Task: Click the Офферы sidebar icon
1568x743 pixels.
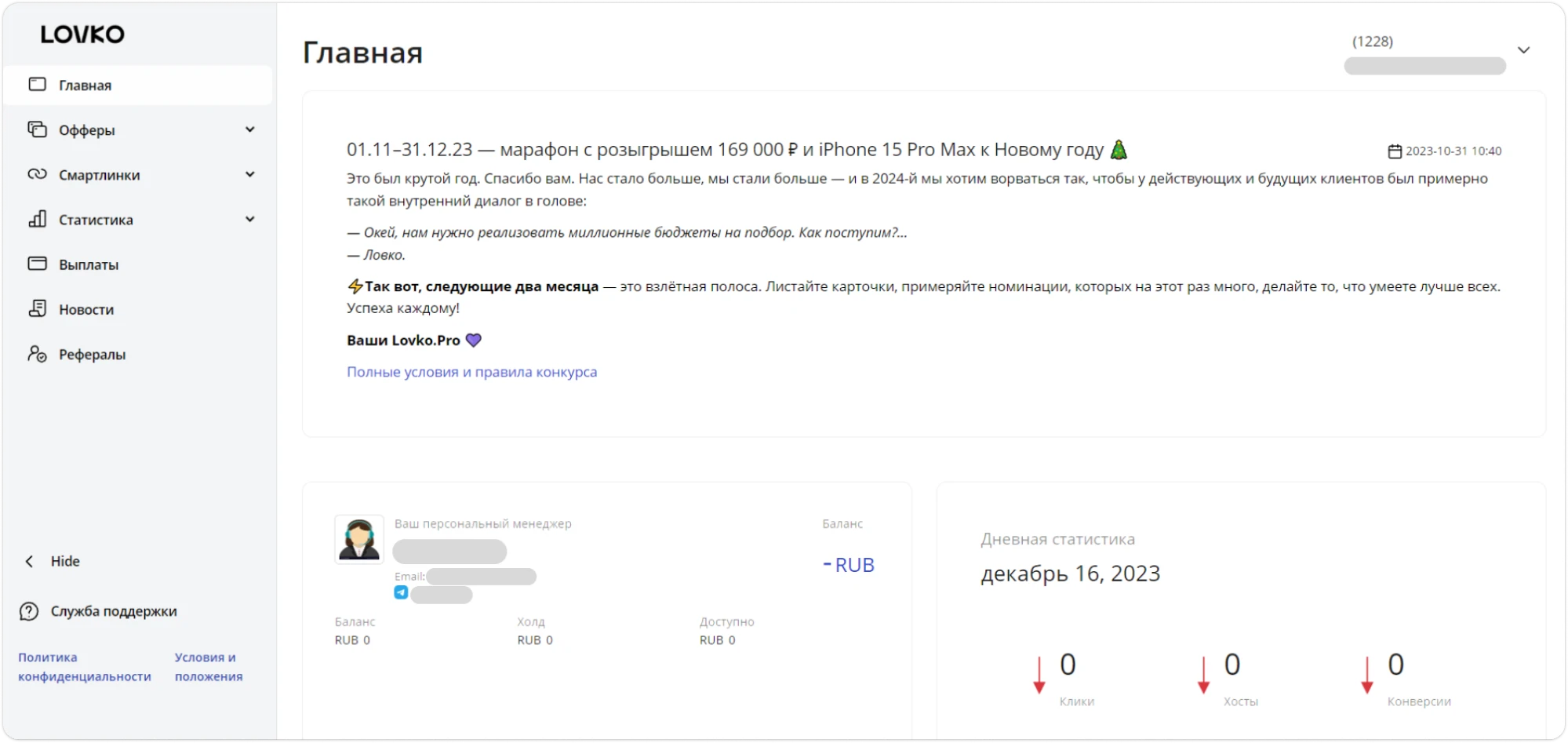Action: (x=38, y=129)
